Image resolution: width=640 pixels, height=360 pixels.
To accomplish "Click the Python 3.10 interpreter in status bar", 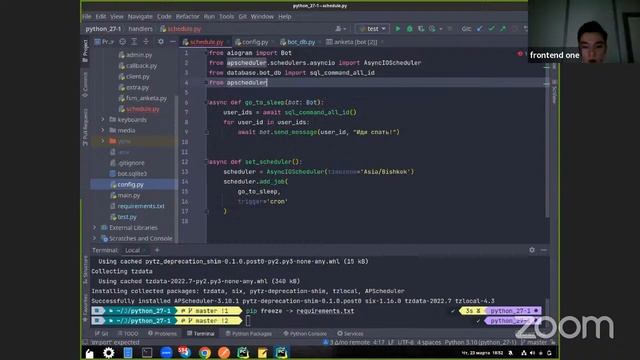I will point(480,342).
